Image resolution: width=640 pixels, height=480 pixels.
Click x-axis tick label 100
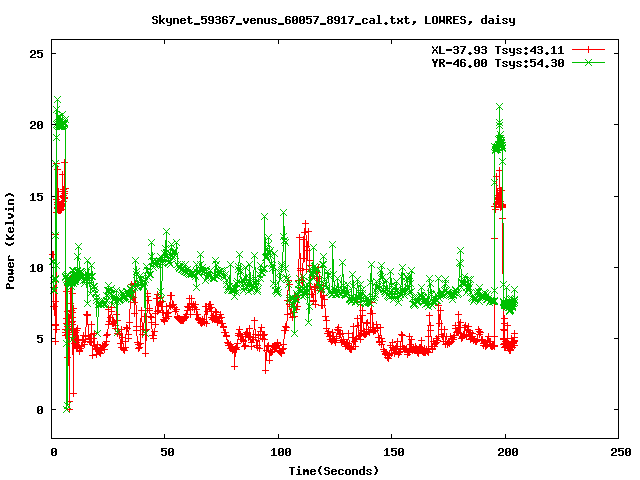click(280, 452)
